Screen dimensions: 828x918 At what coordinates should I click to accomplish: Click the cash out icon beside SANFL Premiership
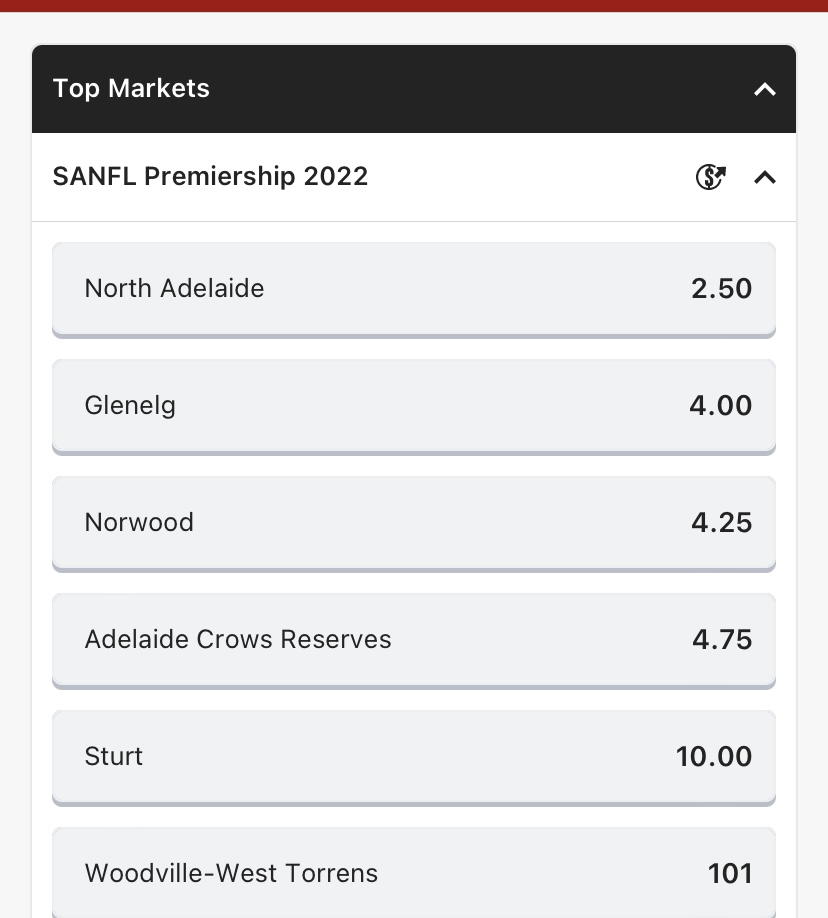710,177
